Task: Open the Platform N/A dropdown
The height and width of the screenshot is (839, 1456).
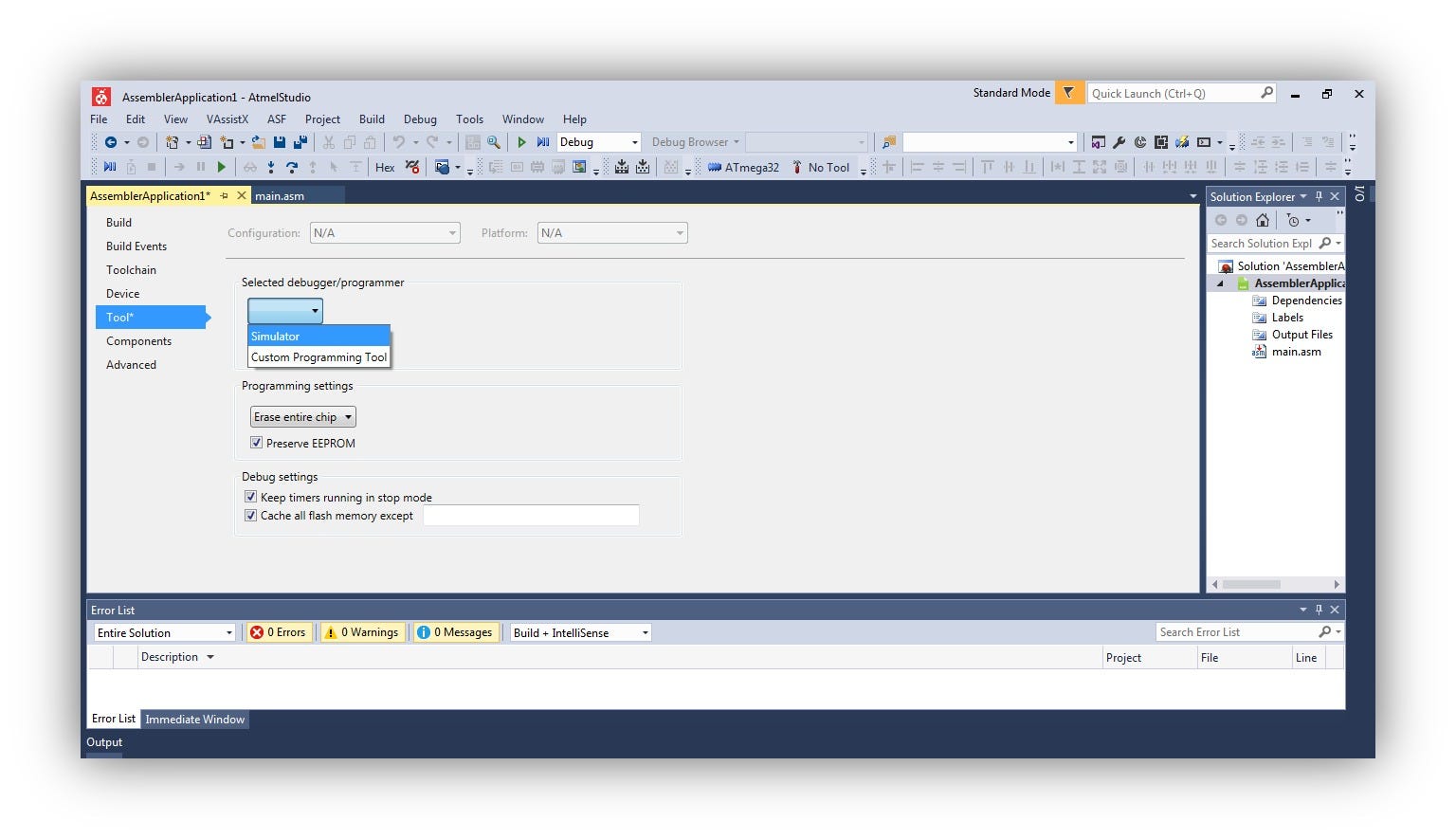Action: tap(612, 233)
